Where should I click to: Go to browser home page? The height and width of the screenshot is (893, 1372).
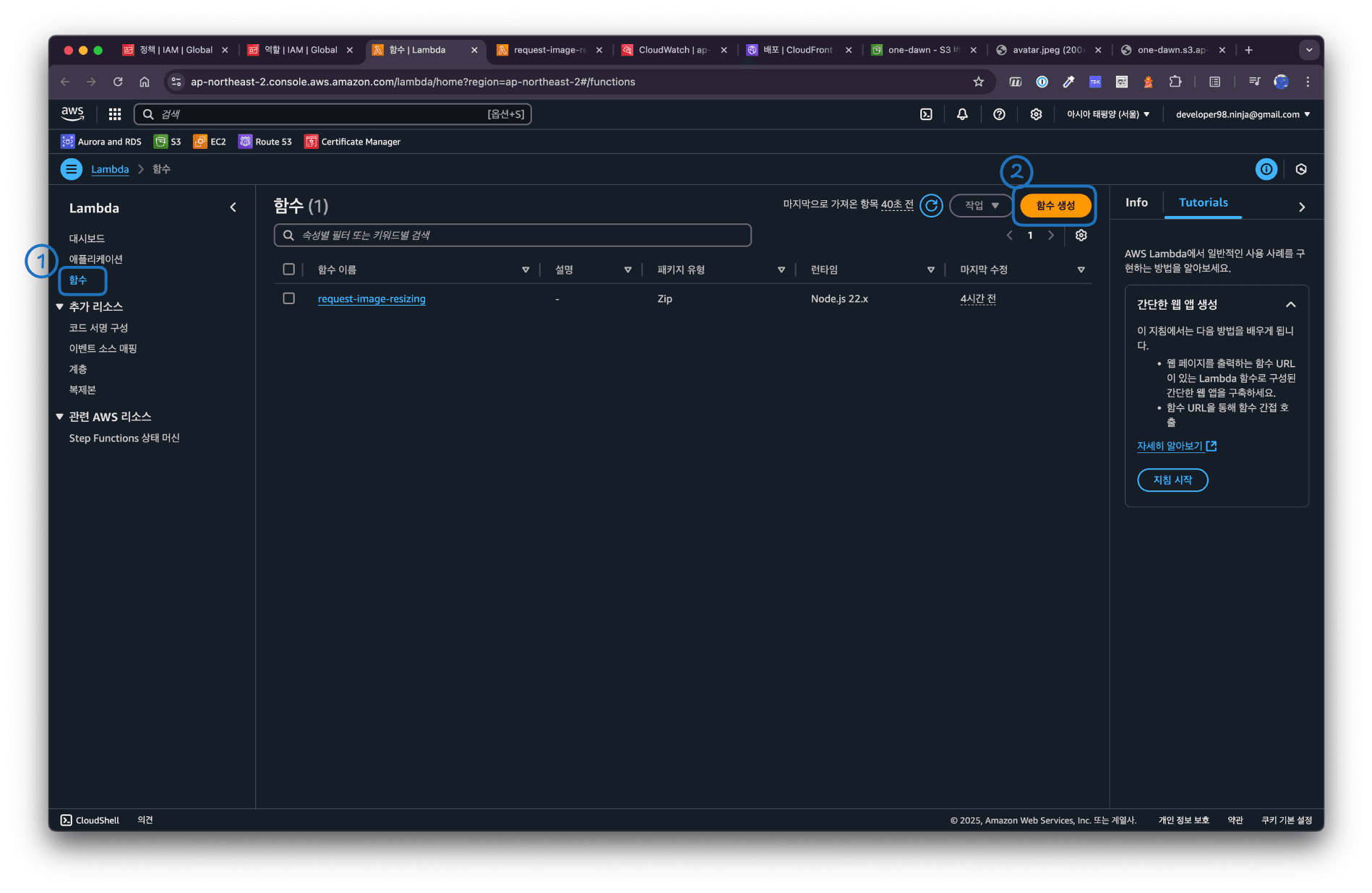(x=145, y=82)
